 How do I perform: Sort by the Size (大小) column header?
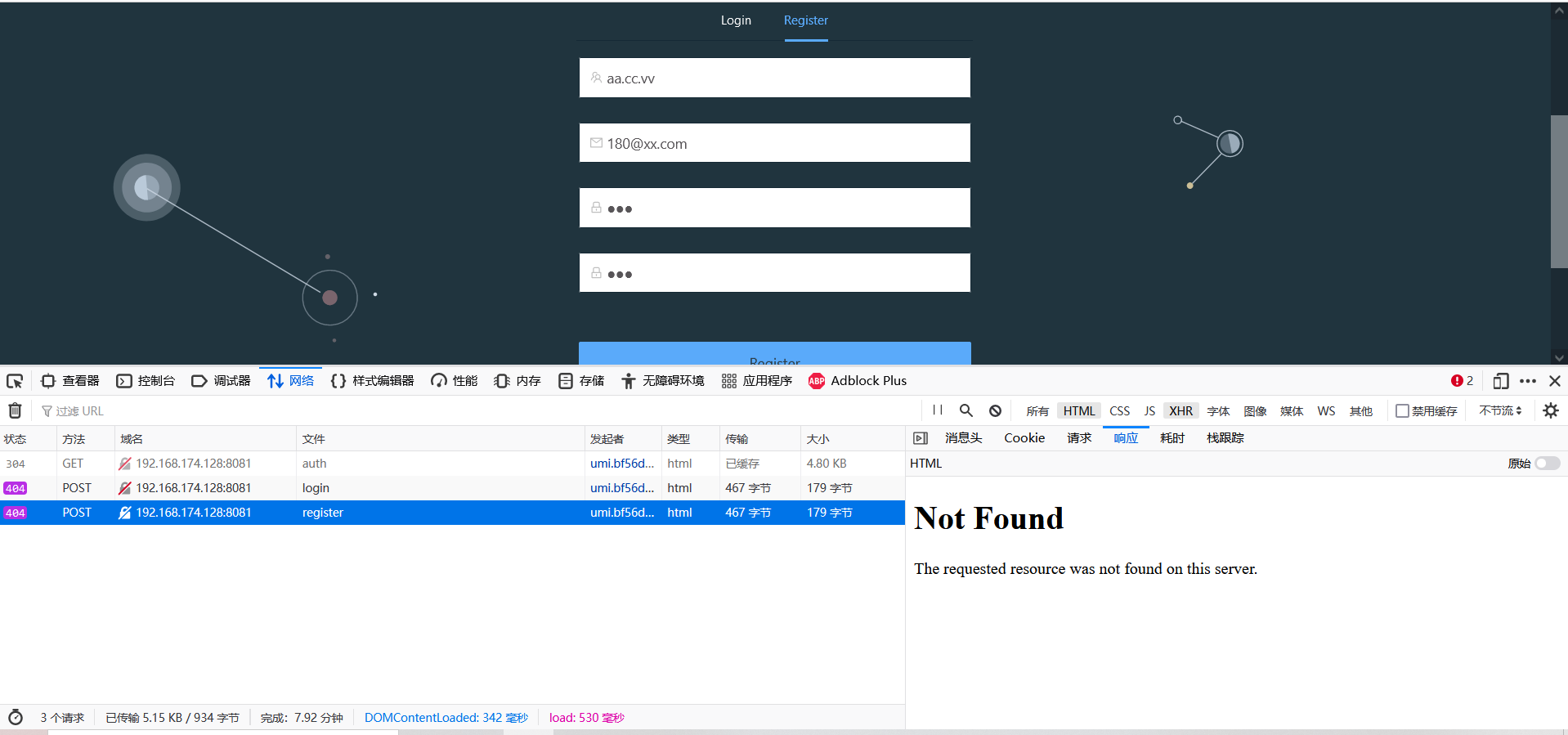[x=853, y=439]
